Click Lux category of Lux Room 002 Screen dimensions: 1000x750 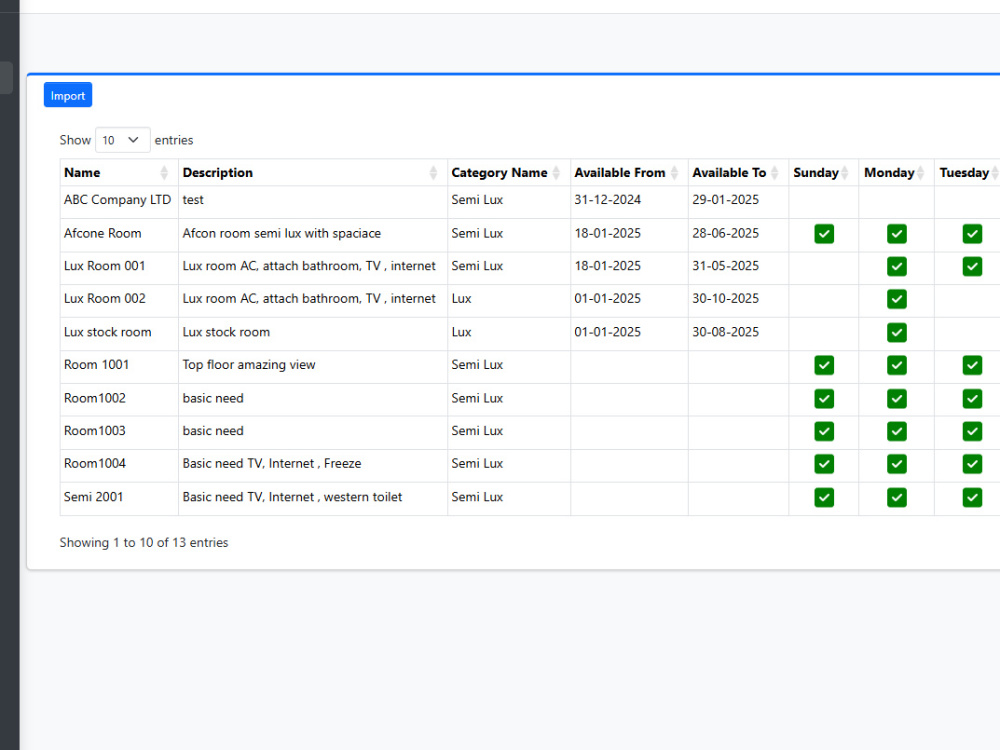click(x=461, y=298)
